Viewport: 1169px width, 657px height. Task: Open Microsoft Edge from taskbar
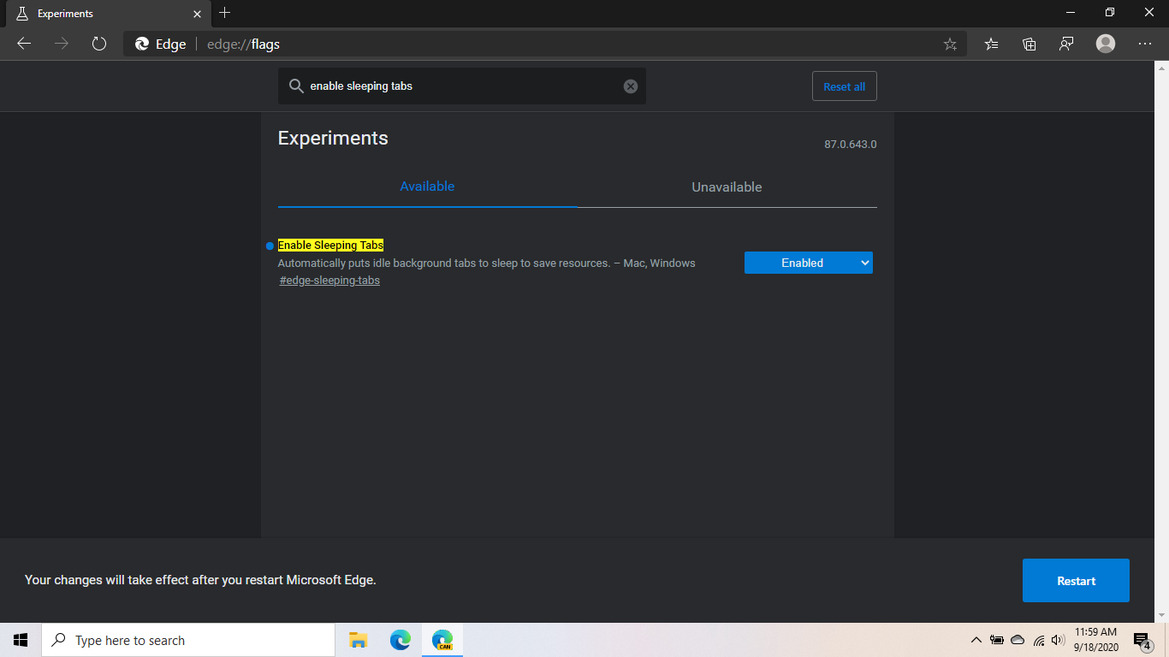pyautogui.click(x=400, y=640)
